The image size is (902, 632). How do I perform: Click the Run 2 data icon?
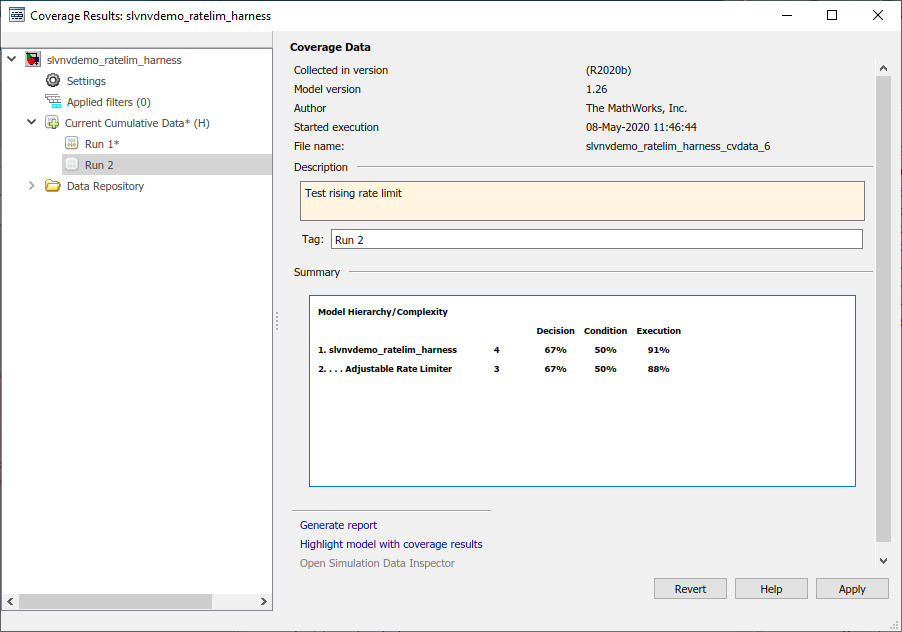click(72, 165)
